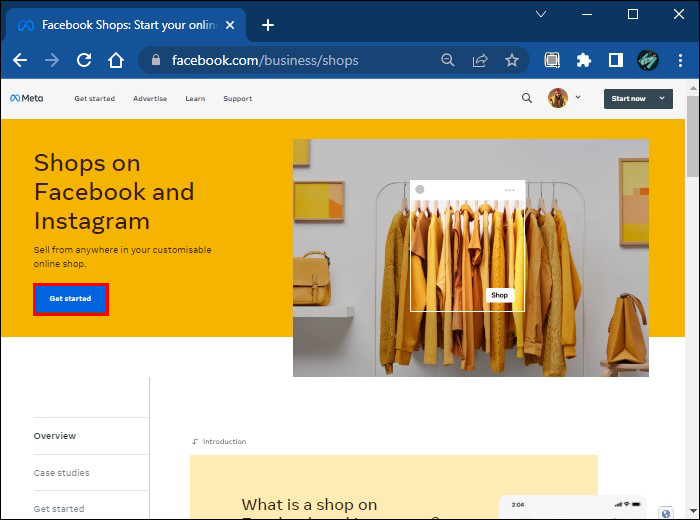Click the scrollbar down arrow
Screen dimensions: 700x520
(693, 511)
